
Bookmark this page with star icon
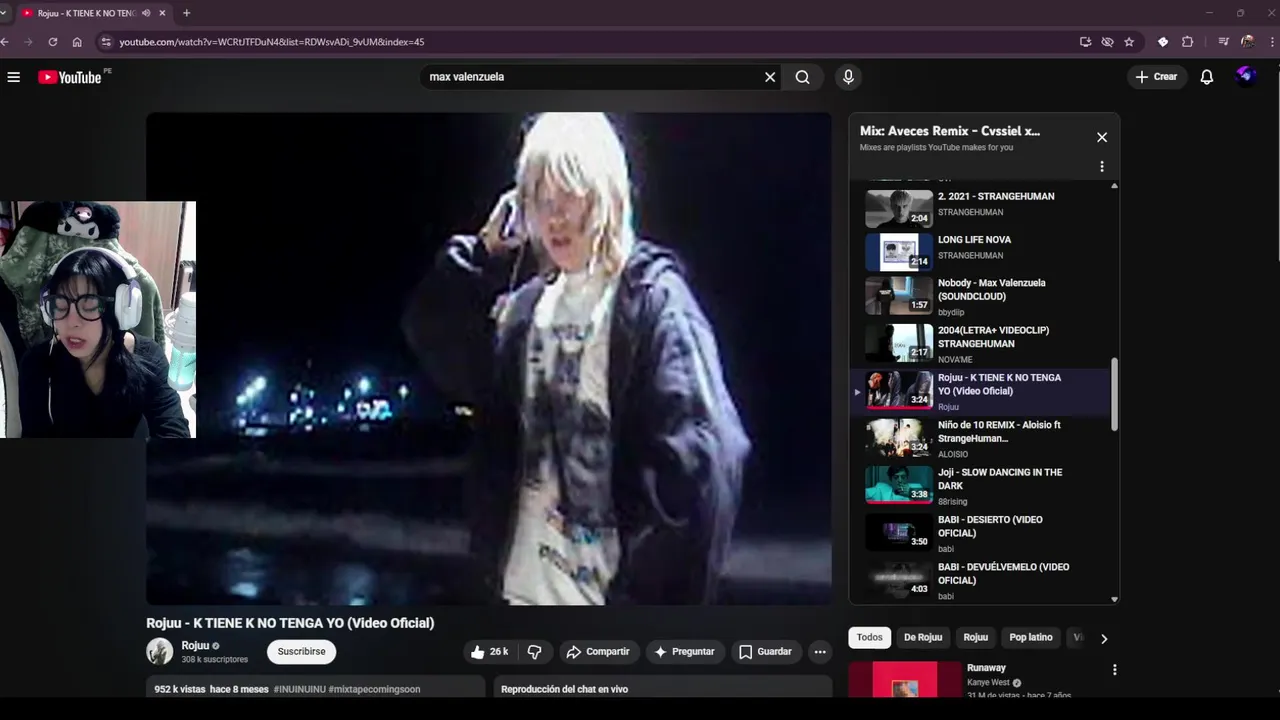1129,42
